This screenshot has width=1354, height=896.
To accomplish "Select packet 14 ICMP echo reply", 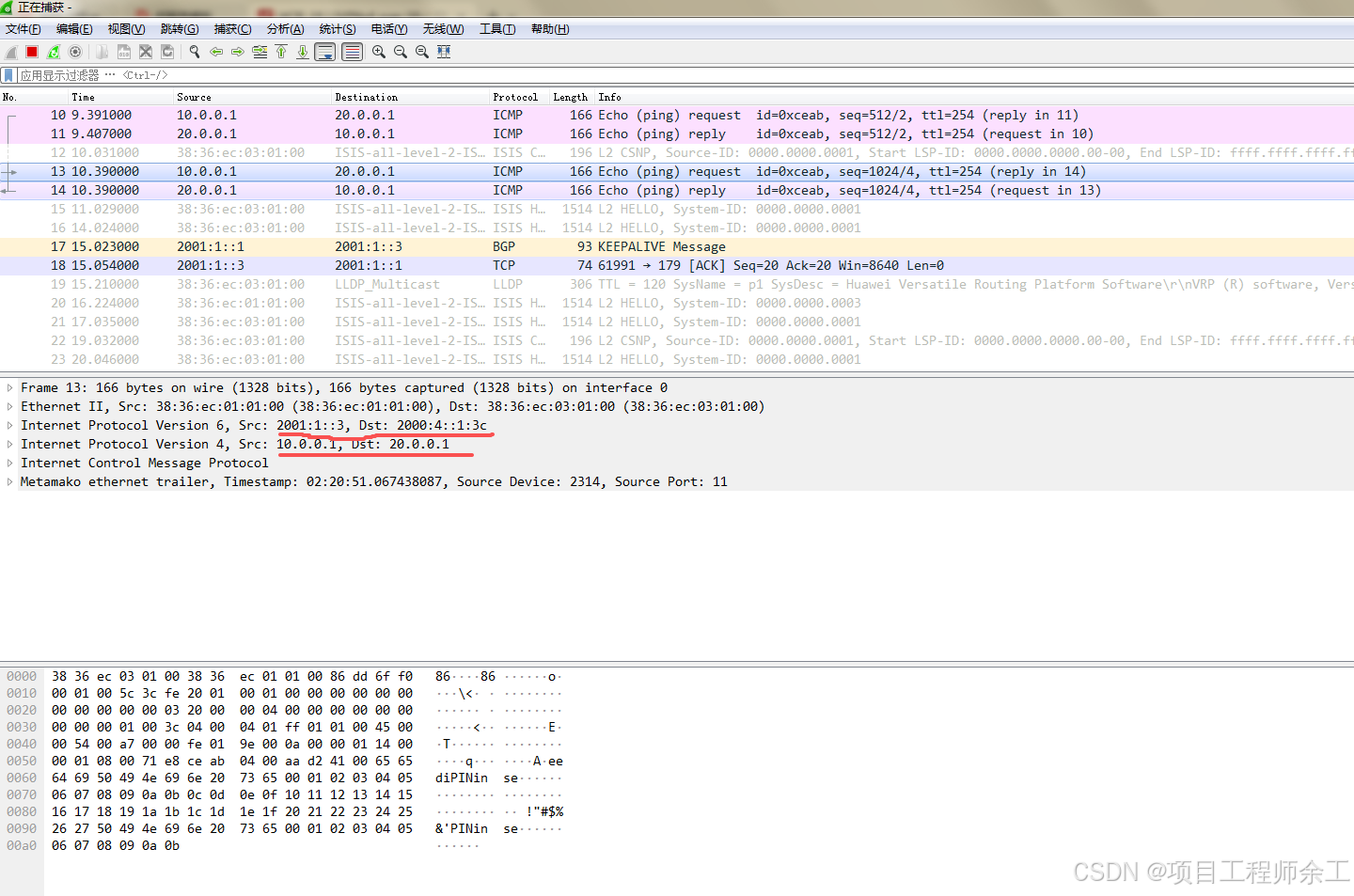I will point(677,190).
